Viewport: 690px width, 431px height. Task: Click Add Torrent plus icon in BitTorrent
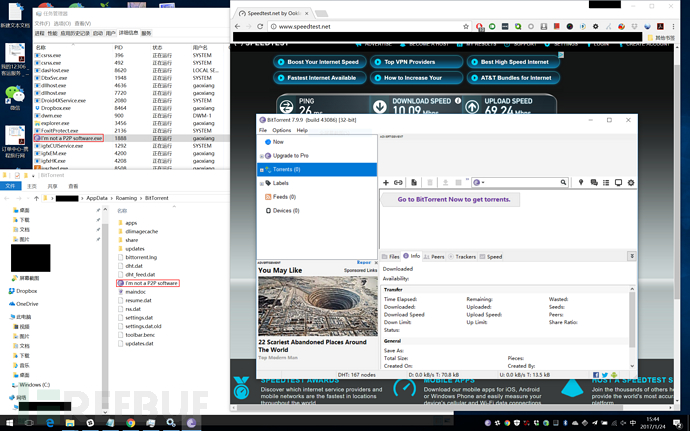386,183
